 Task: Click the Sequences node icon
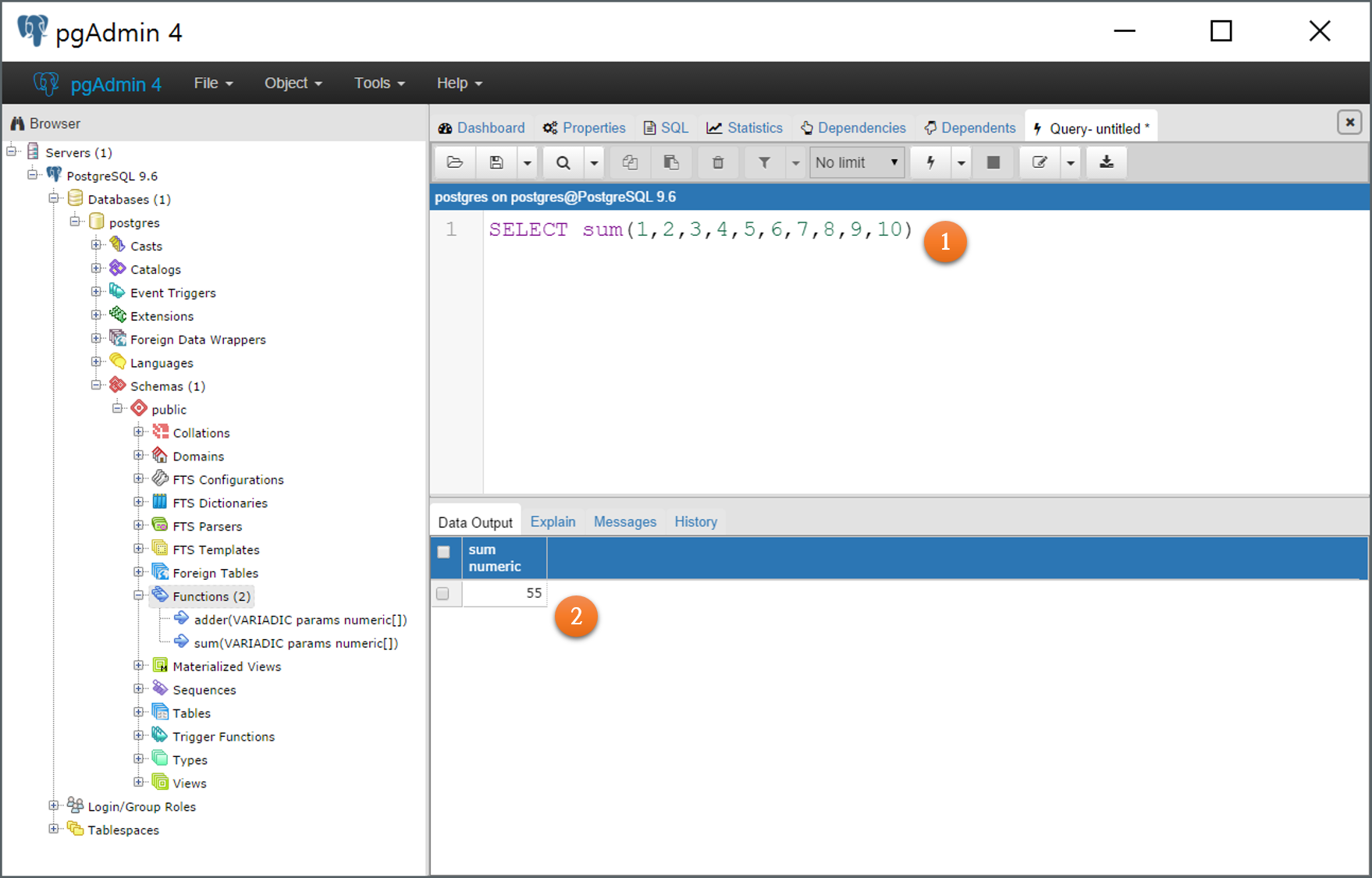pos(161,689)
